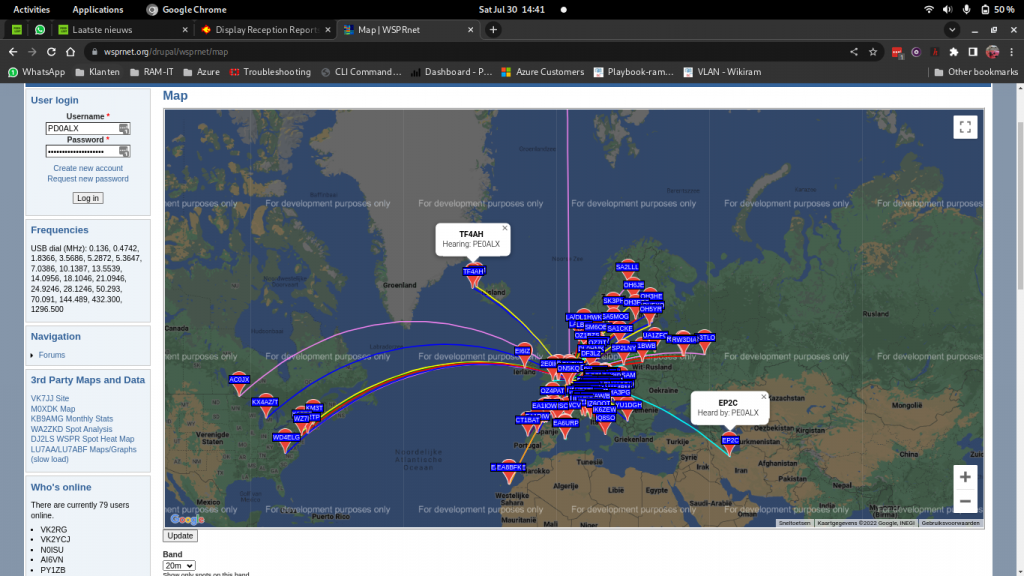Open the clock and calendar panel

point(511,10)
